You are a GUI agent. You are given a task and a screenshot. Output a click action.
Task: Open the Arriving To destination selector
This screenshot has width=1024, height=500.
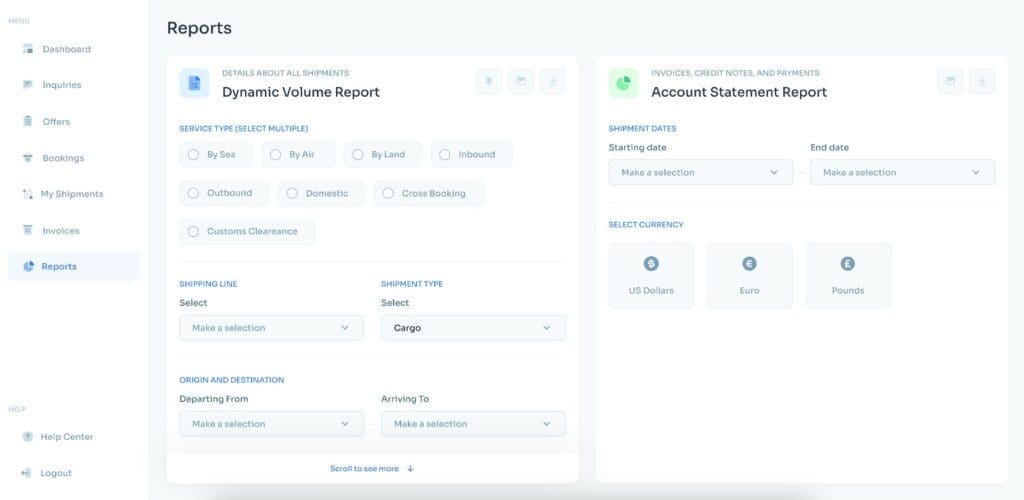click(x=473, y=424)
